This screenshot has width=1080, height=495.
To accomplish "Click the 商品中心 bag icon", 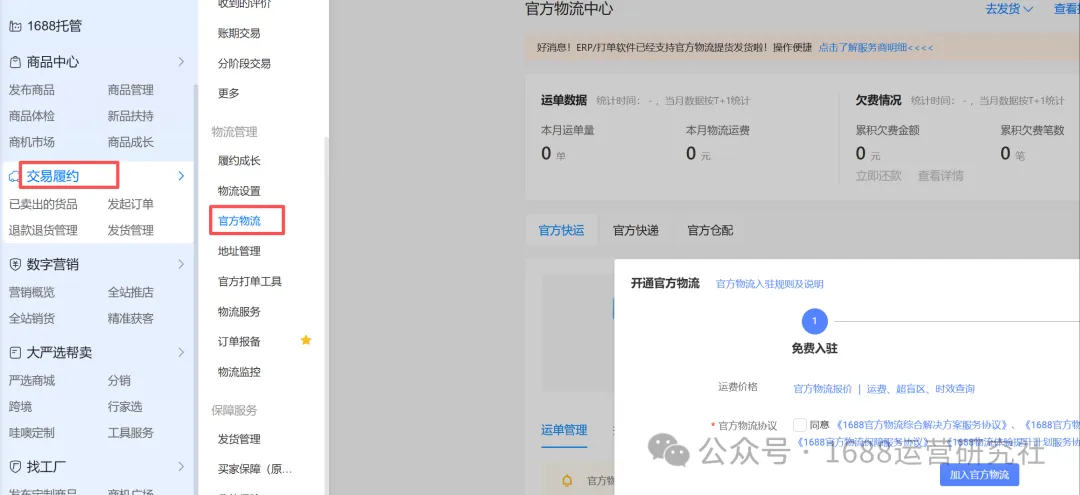I will point(14,62).
